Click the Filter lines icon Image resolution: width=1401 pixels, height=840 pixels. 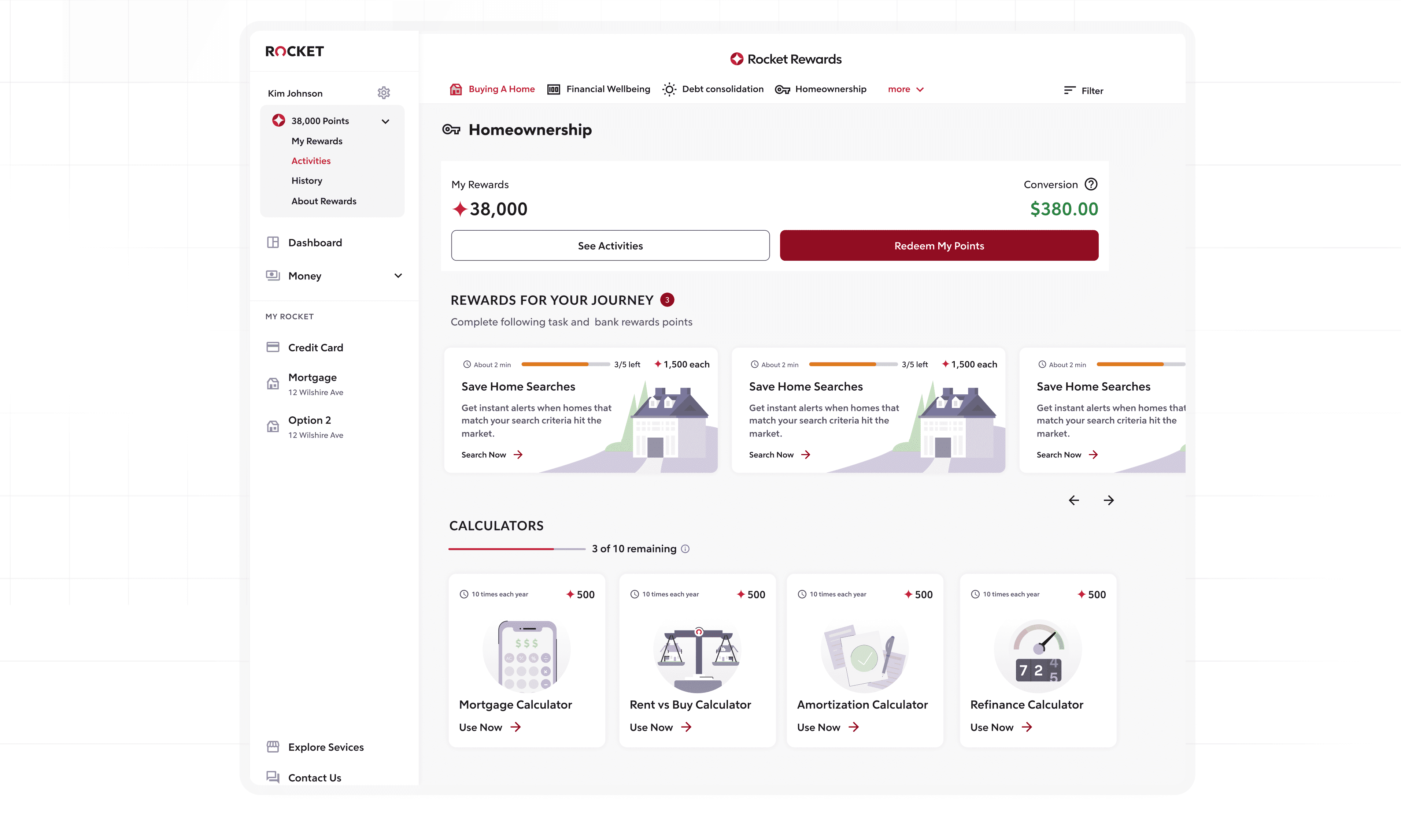pyautogui.click(x=1070, y=90)
